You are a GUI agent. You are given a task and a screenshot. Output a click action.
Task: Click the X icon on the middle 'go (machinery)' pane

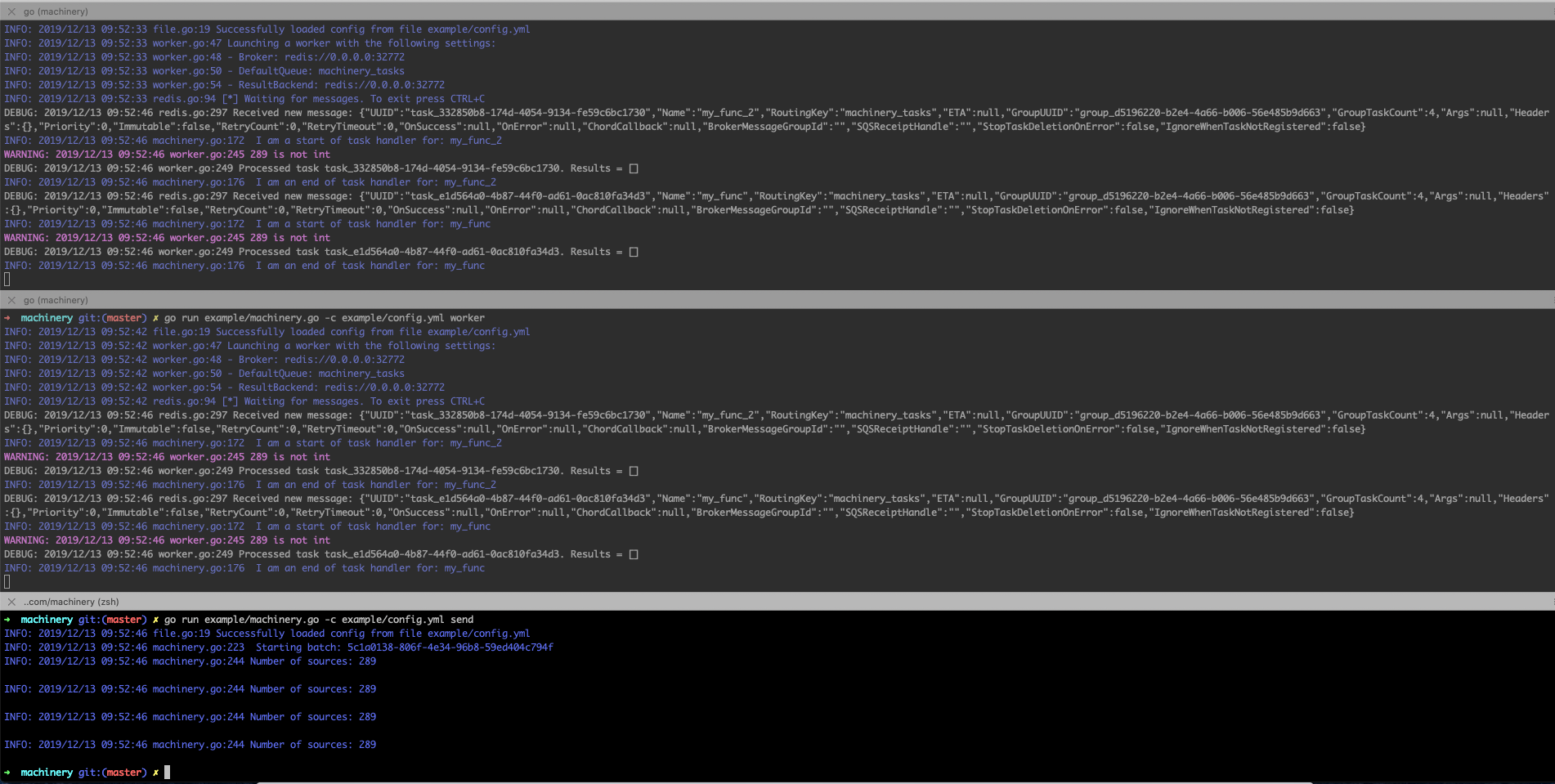point(11,300)
